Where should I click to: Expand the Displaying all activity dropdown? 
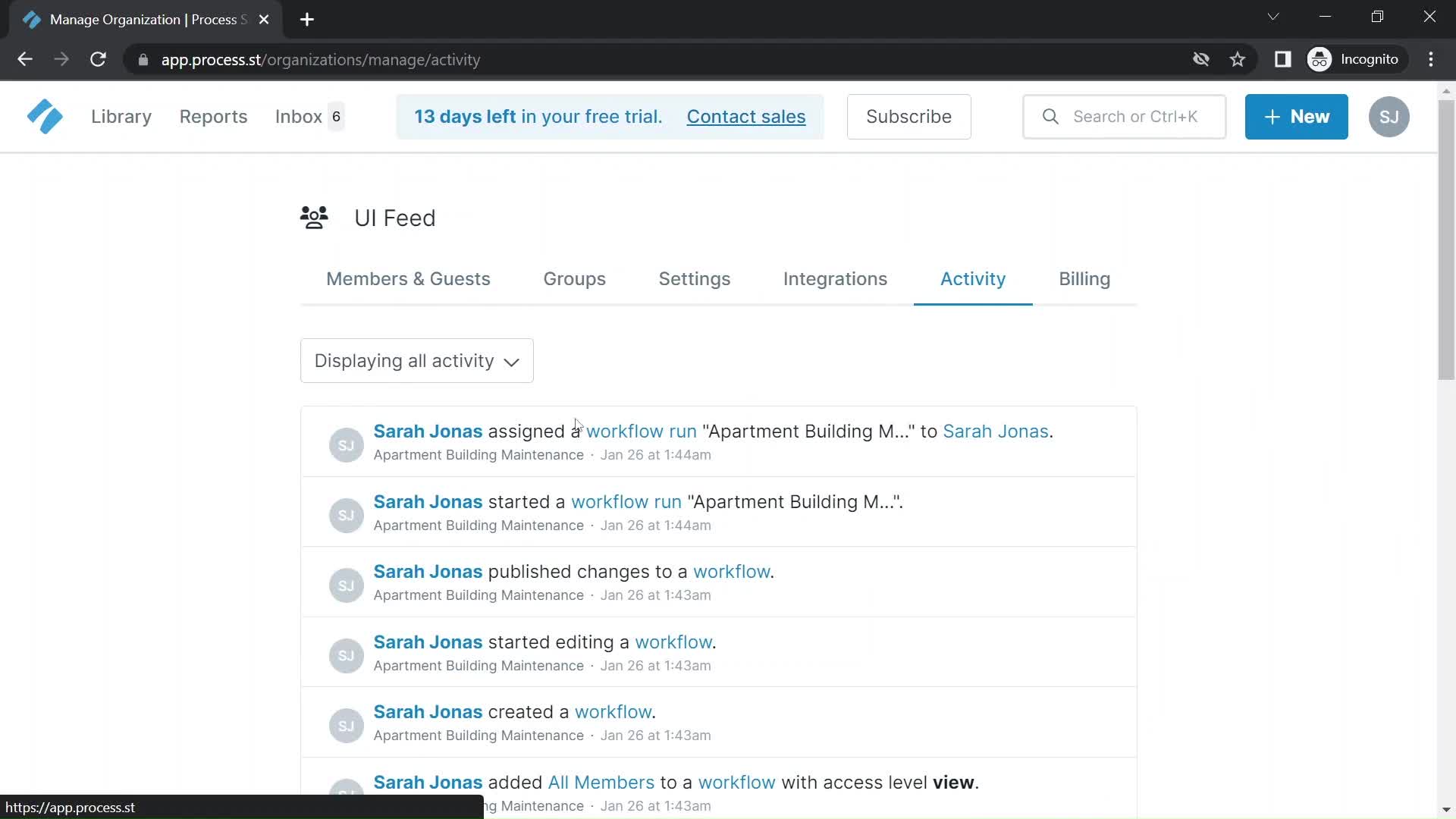click(417, 361)
